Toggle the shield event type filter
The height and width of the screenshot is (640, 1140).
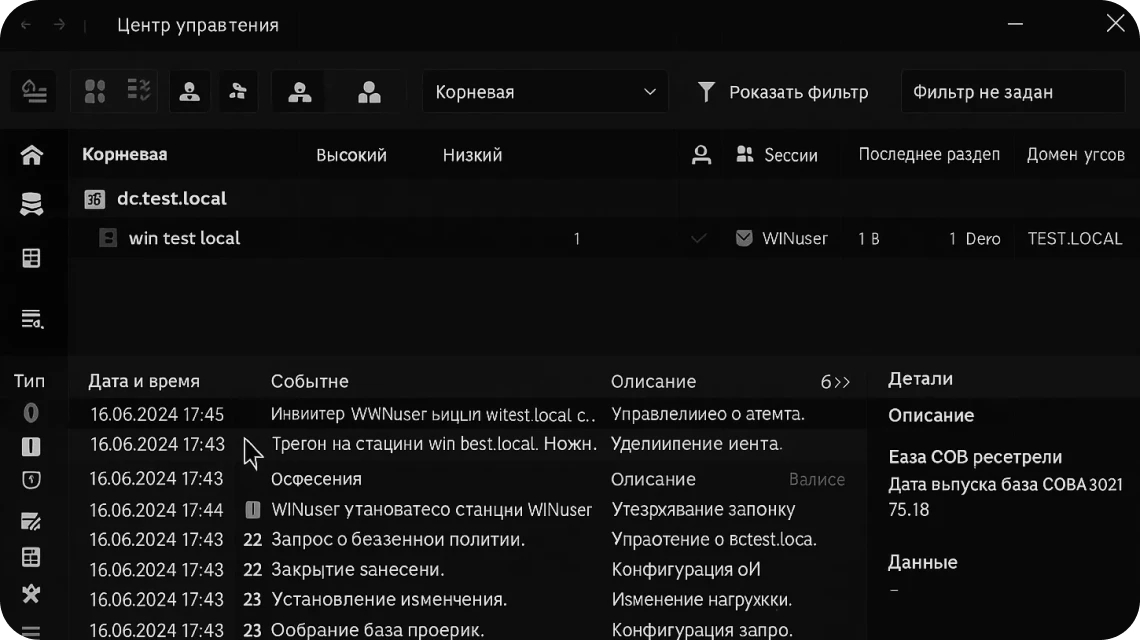[32, 480]
